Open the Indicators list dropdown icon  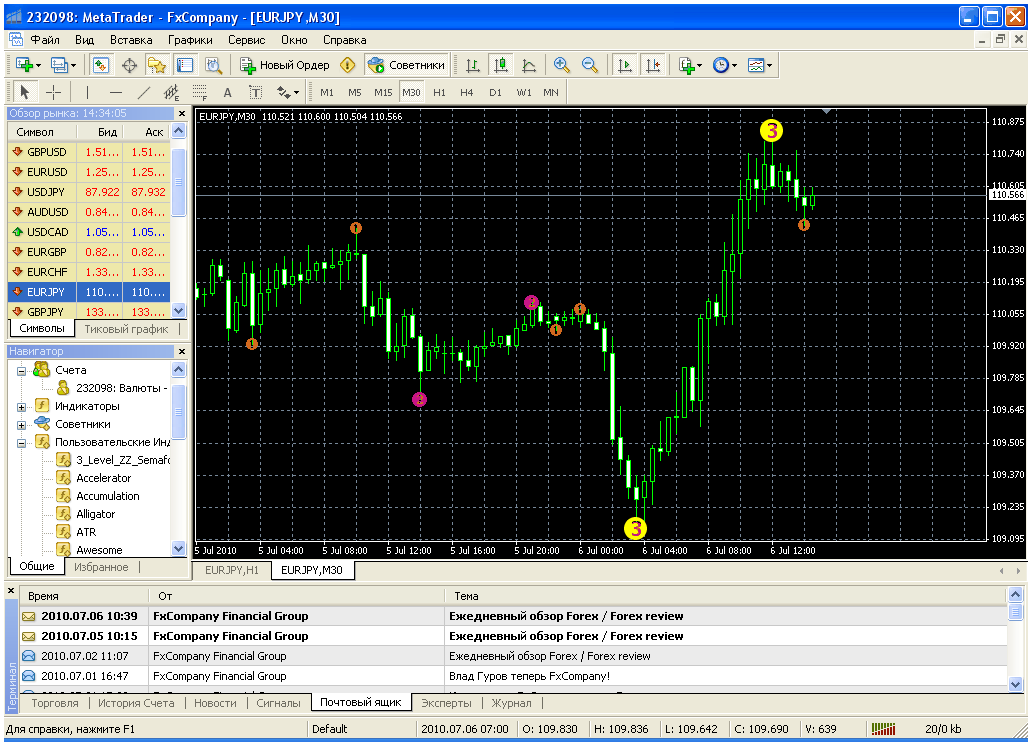690,65
